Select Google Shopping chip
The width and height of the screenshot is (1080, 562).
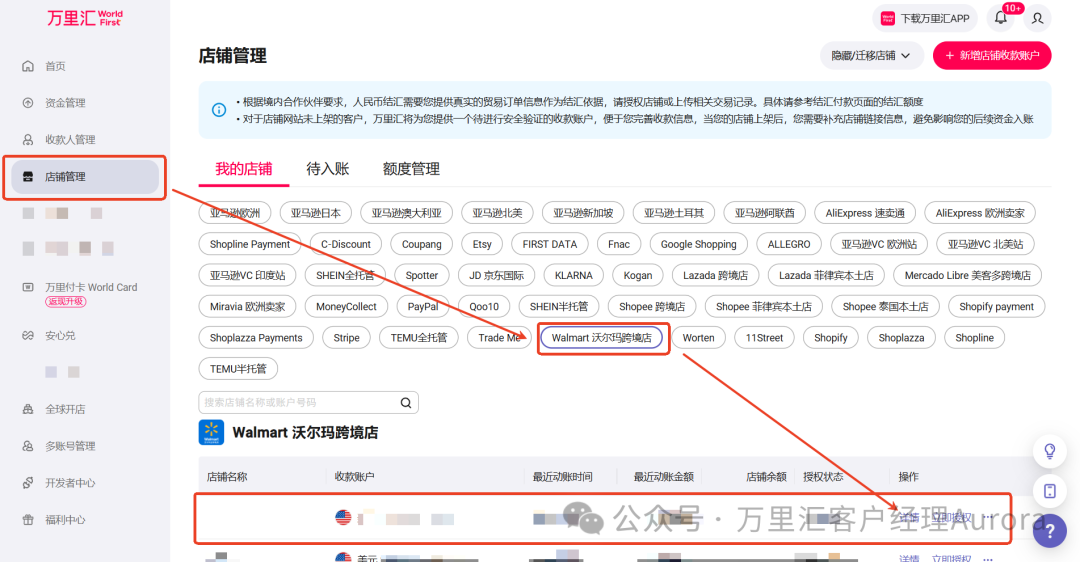[x=698, y=244]
